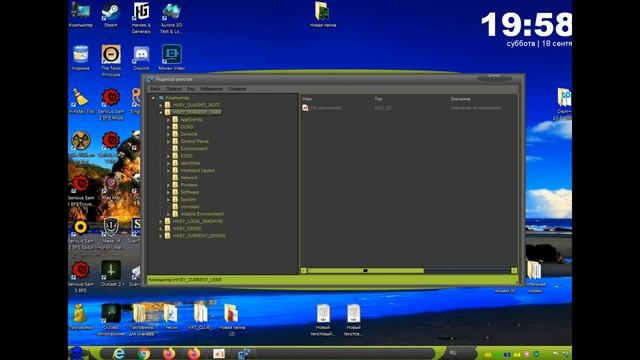Click the Значение column header

(x=460, y=99)
